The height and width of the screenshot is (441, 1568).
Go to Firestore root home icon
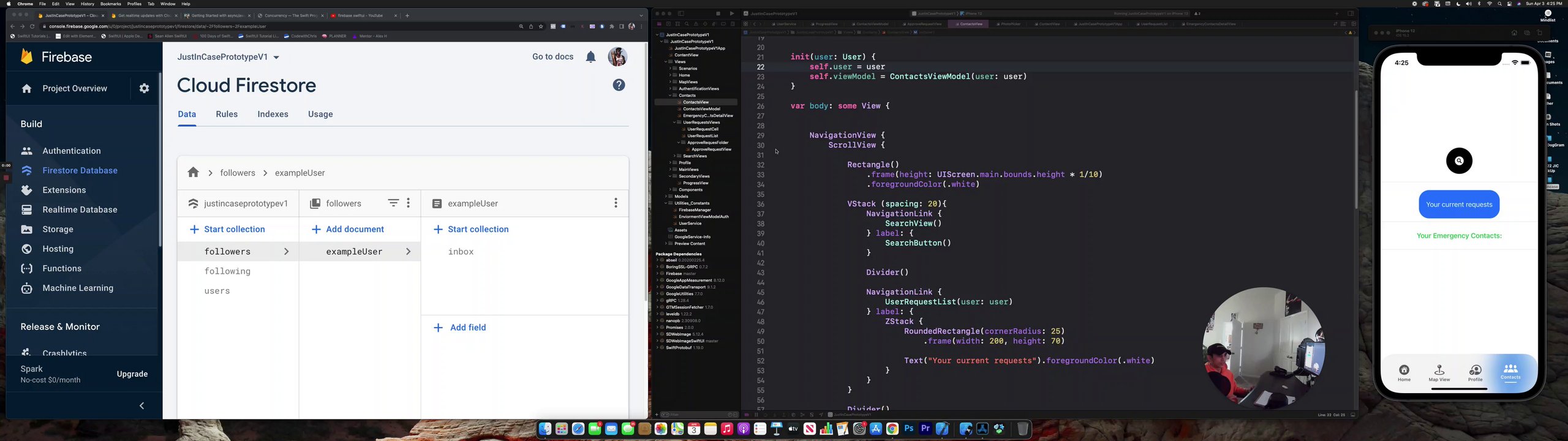[x=194, y=173]
